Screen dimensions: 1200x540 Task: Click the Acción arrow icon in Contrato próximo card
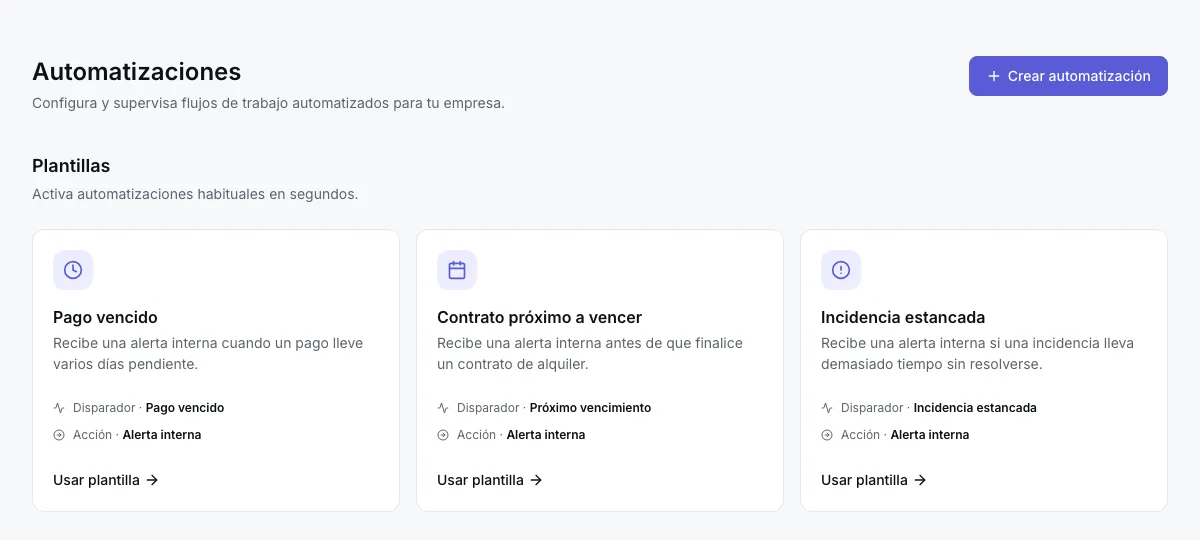(x=443, y=435)
